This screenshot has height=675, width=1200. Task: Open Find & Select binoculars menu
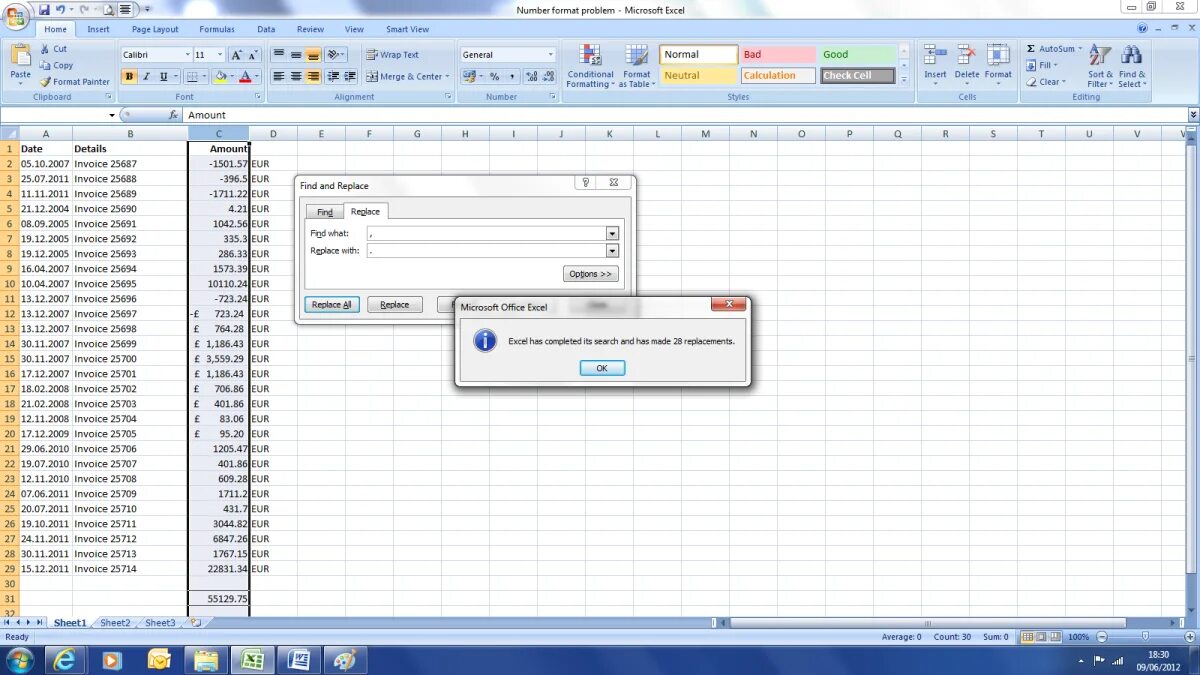1132,66
